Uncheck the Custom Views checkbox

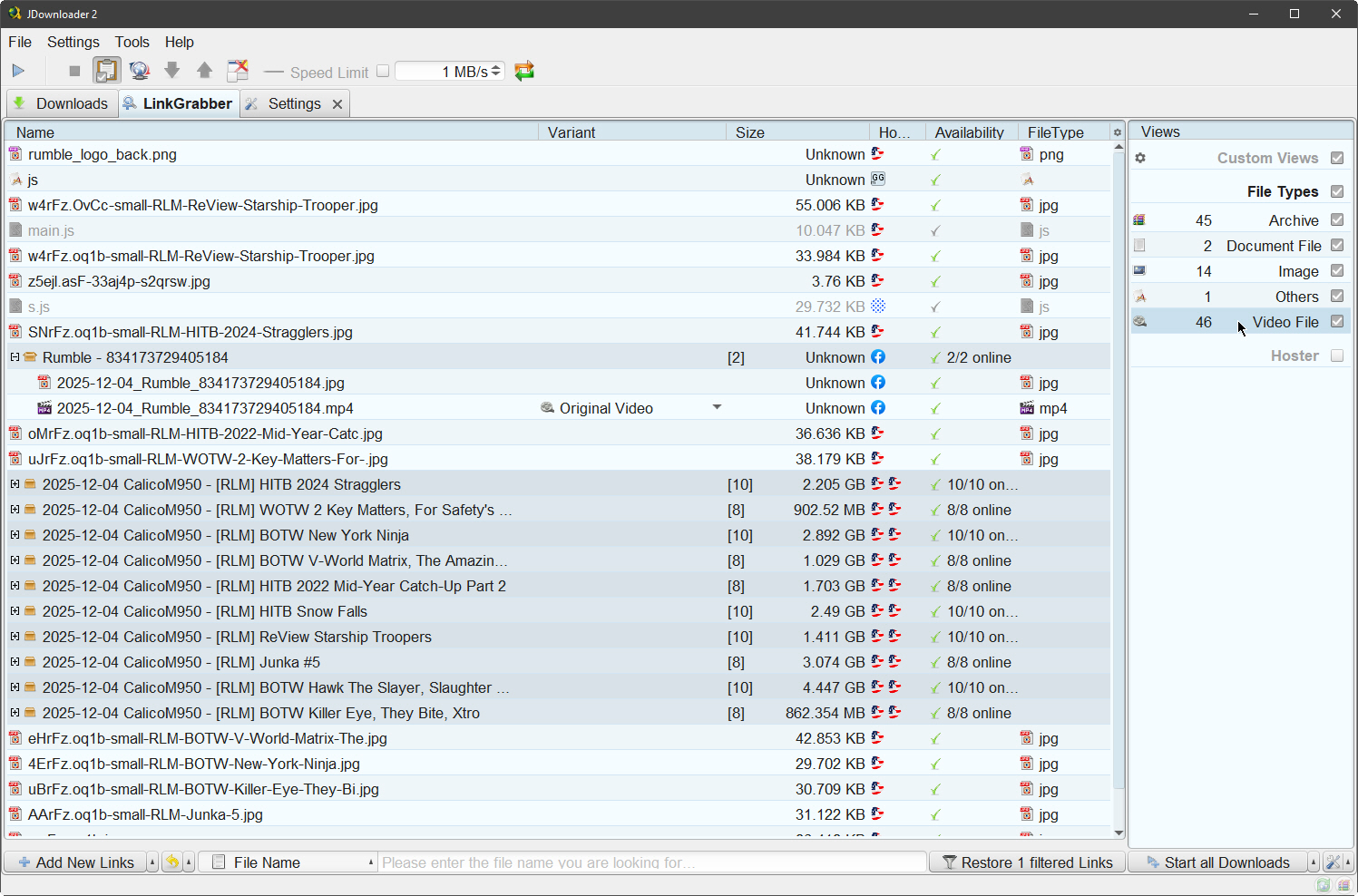point(1337,158)
